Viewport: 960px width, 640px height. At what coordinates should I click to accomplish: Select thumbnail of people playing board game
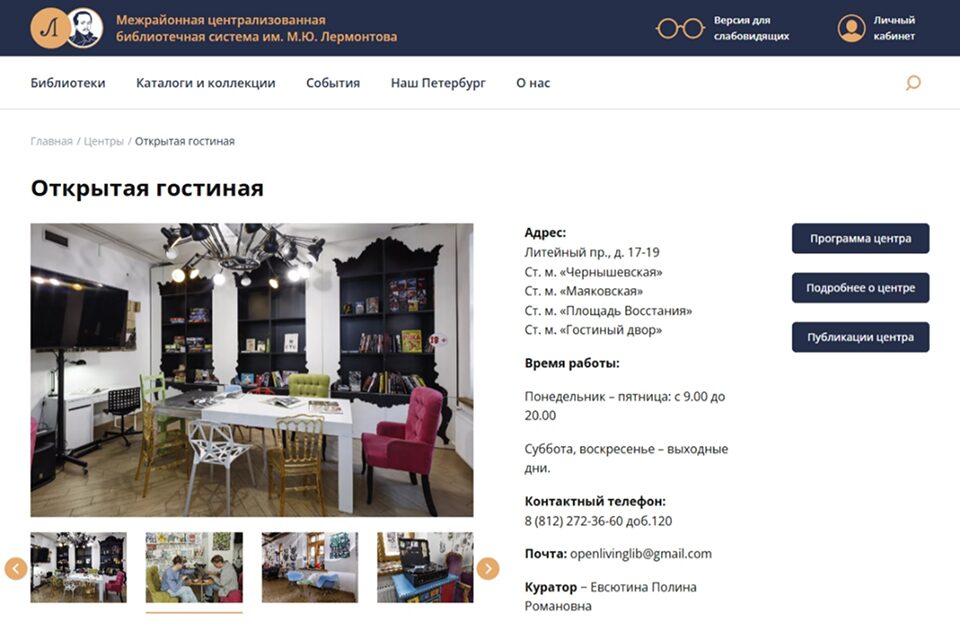pos(194,567)
